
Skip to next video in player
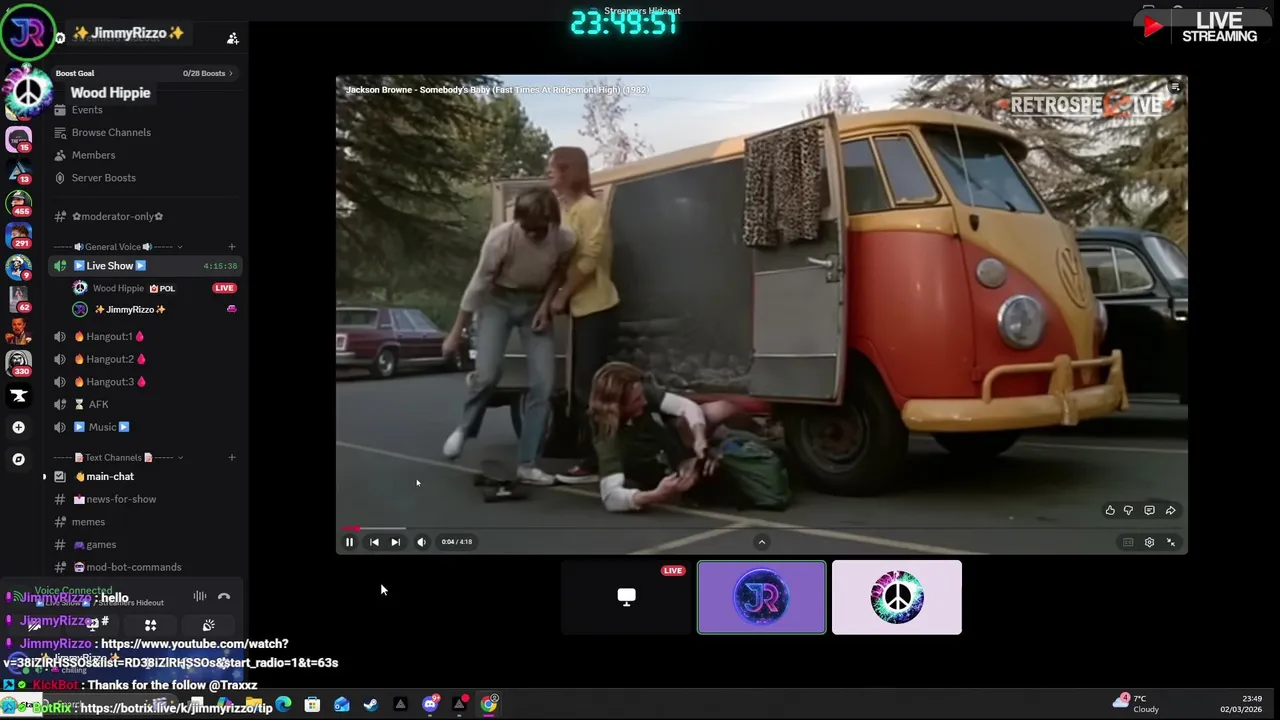[x=395, y=542]
